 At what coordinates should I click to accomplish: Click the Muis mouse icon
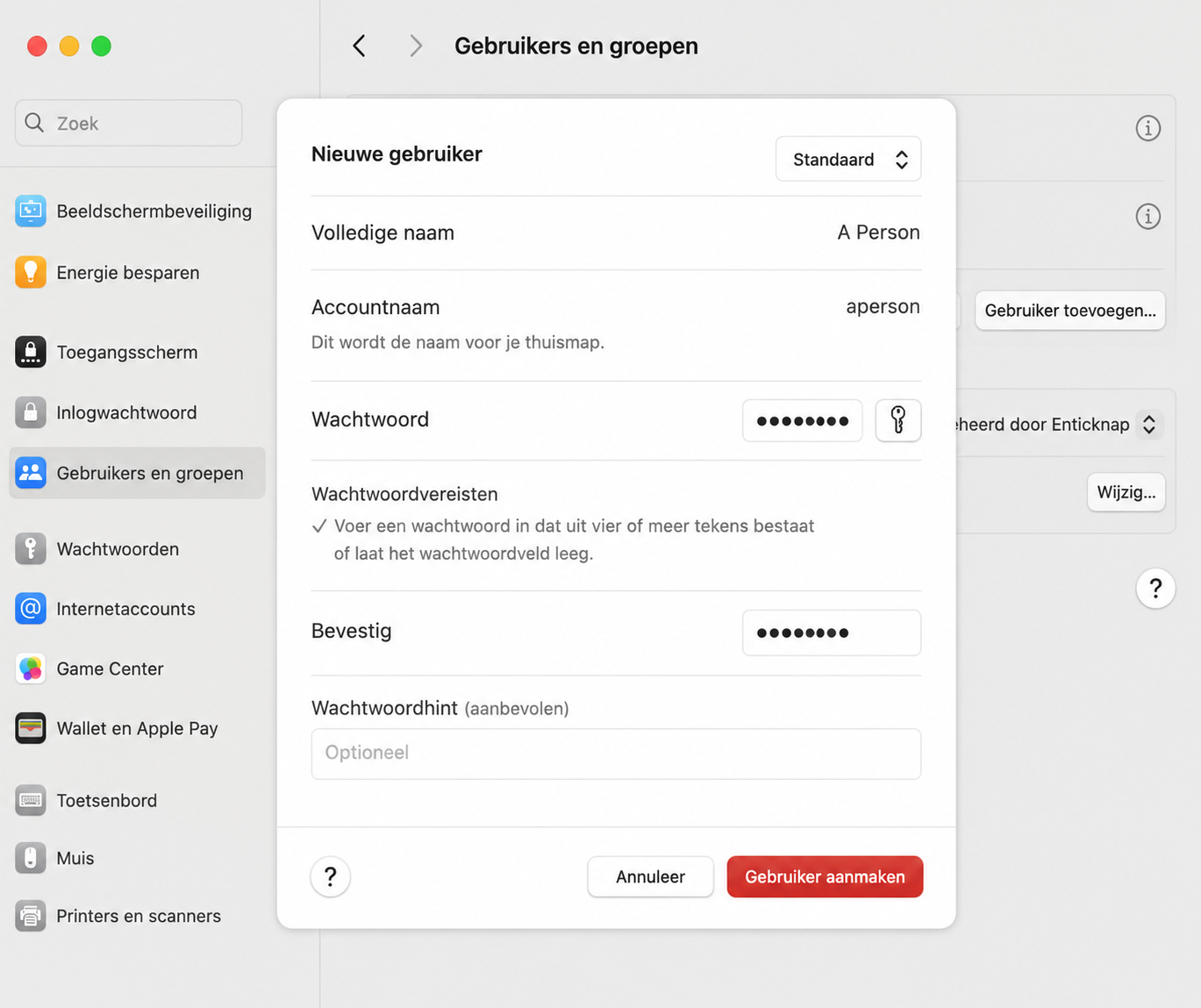click(x=31, y=858)
